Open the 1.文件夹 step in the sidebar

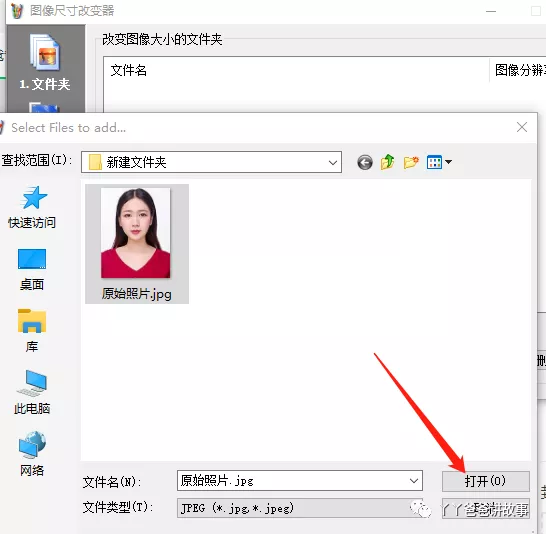pyautogui.click(x=45, y=63)
